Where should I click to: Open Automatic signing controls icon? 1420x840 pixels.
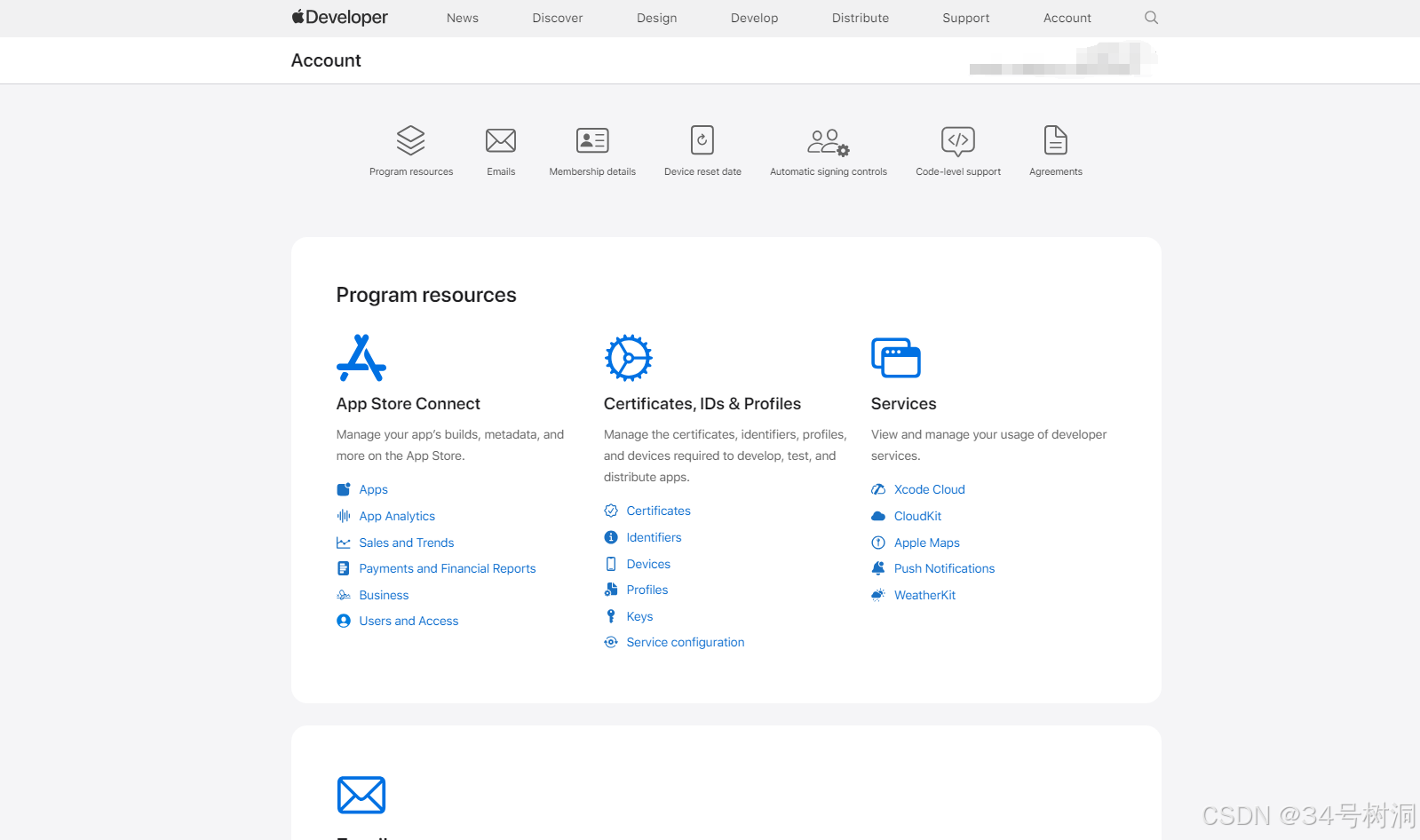[828, 142]
